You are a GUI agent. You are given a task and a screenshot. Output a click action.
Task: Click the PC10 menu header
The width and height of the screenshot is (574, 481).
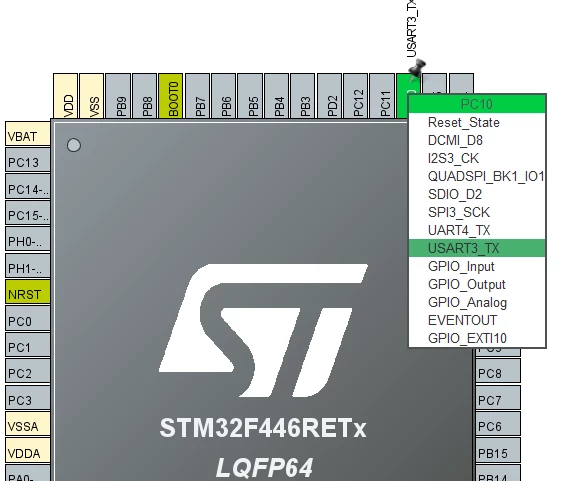pos(477,104)
